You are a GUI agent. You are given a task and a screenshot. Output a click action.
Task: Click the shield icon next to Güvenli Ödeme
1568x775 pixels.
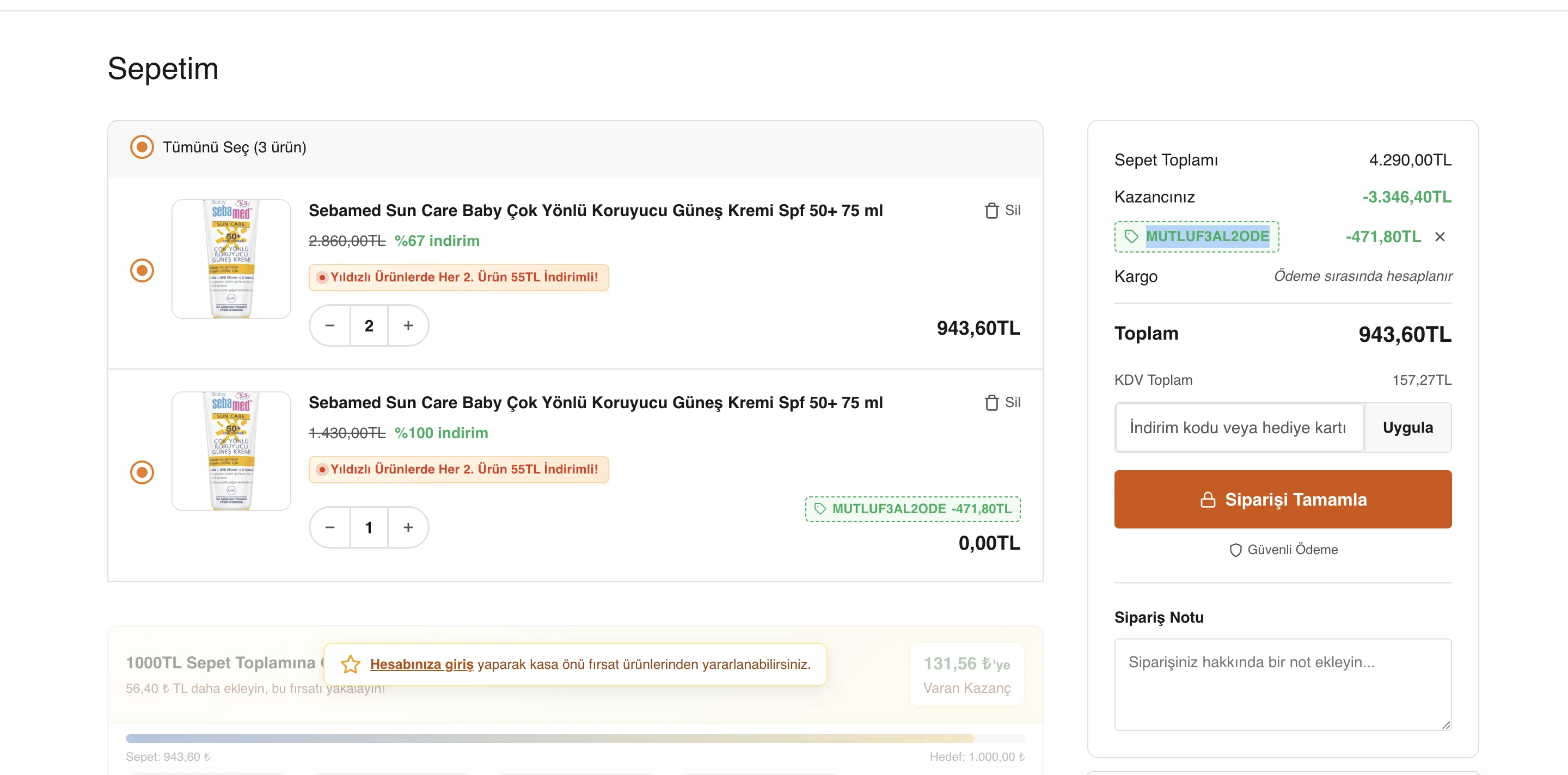tap(1235, 550)
